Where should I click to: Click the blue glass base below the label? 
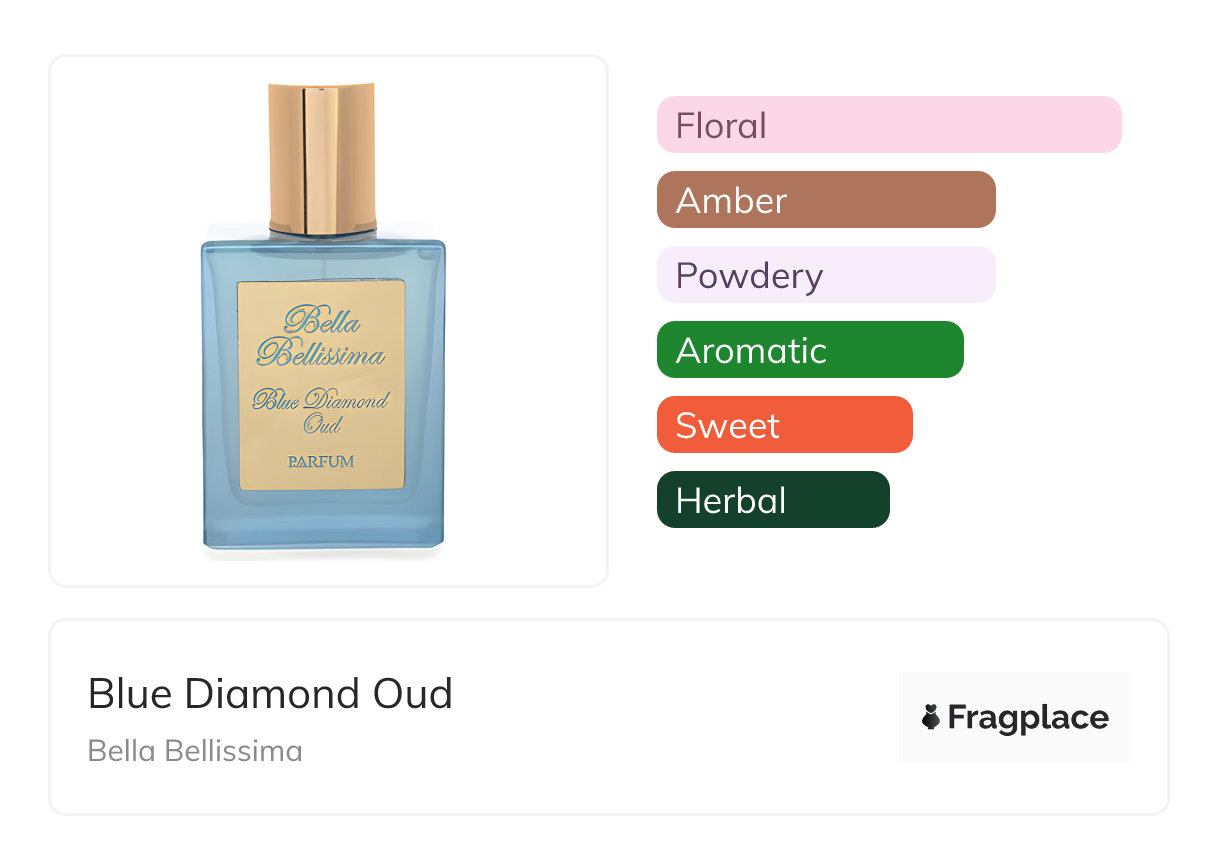(x=322, y=520)
